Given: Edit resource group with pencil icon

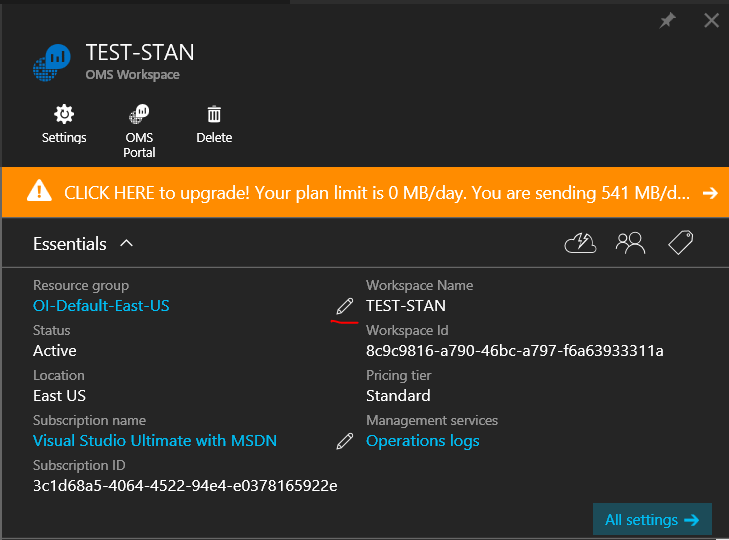Looking at the screenshot, I should 345,305.
